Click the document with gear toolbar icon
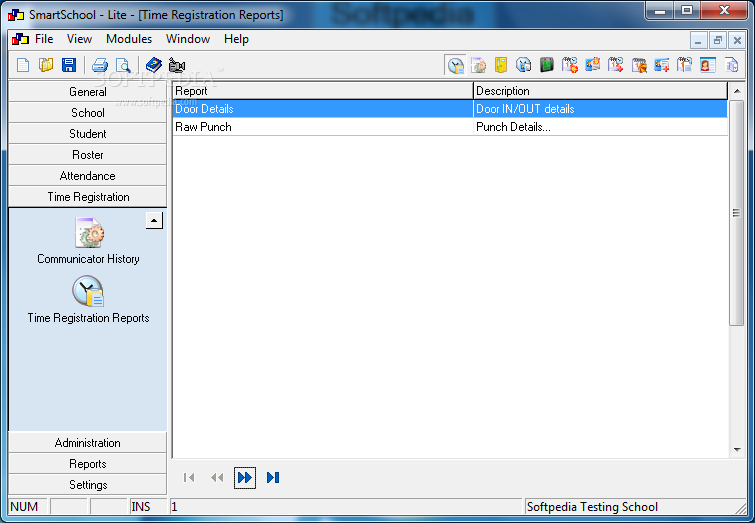755x523 pixels. (x=478, y=65)
